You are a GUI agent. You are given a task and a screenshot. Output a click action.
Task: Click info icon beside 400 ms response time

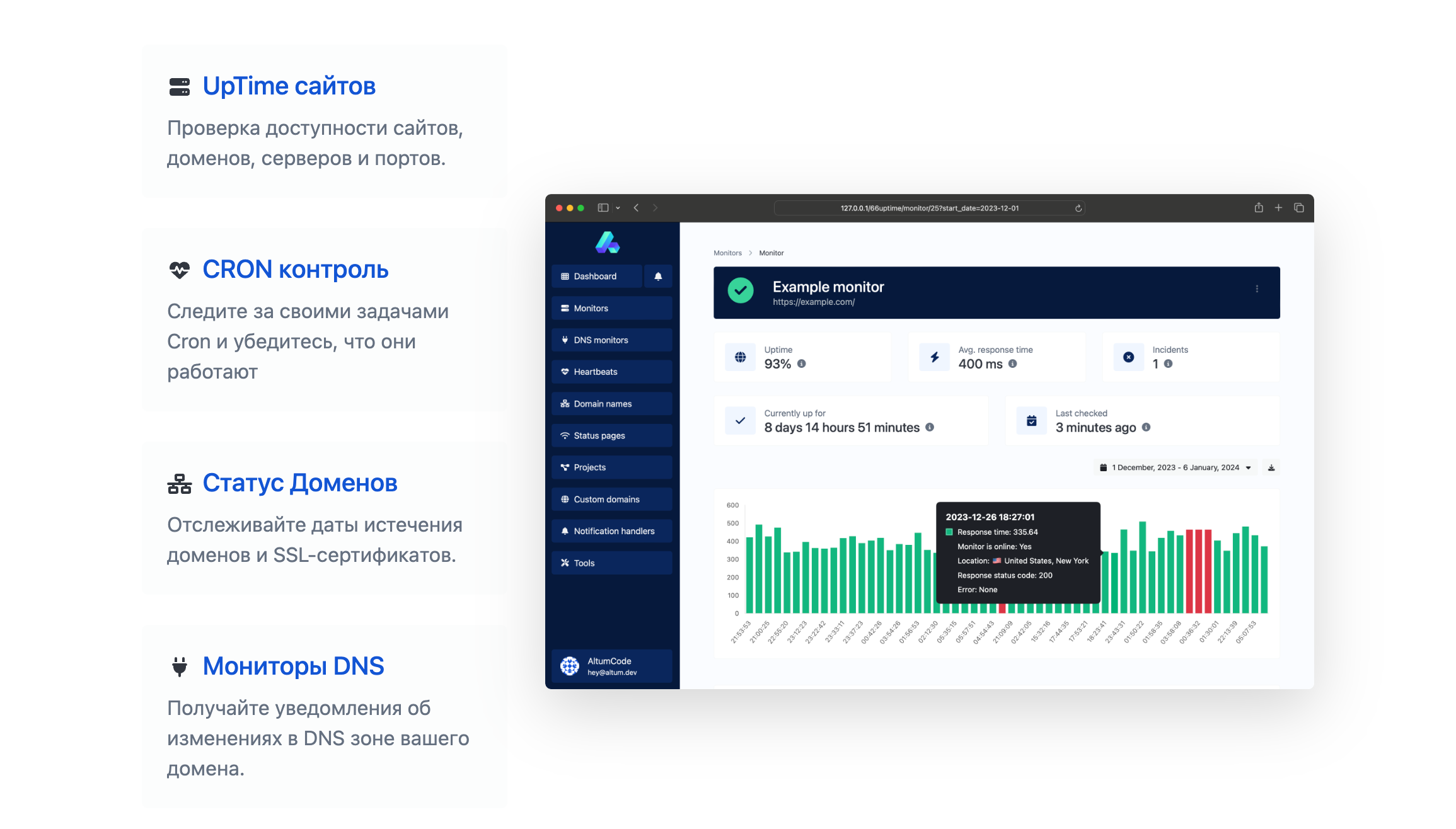click(x=1013, y=364)
